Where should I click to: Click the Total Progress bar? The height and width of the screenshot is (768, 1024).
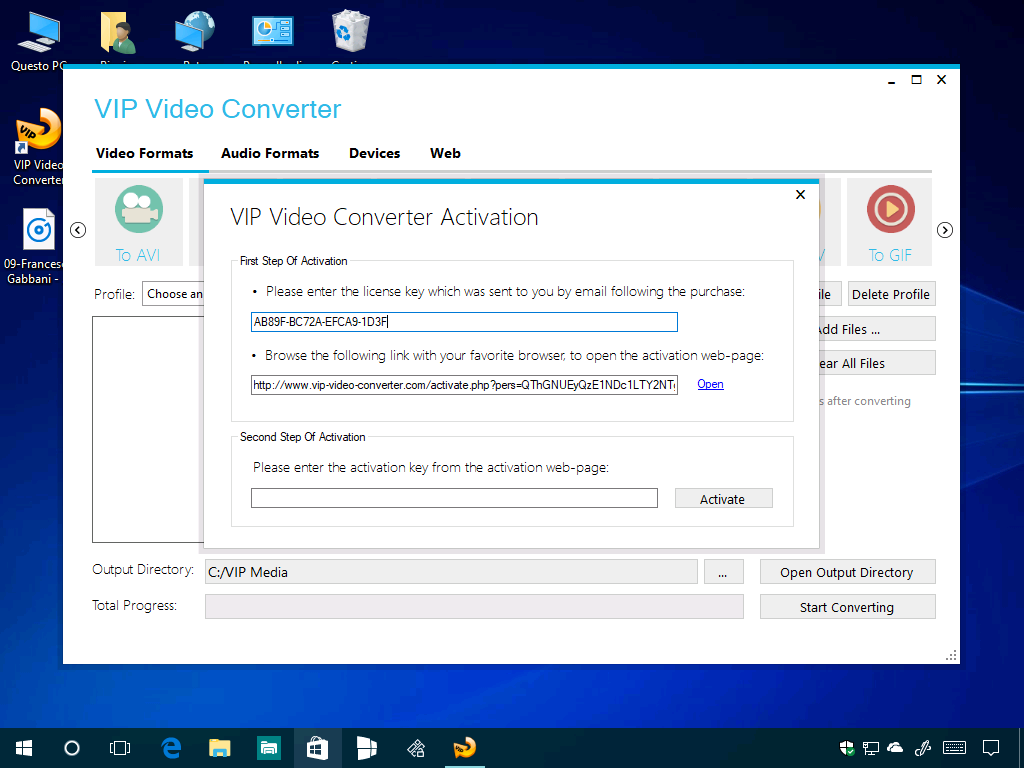pos(474,607)
